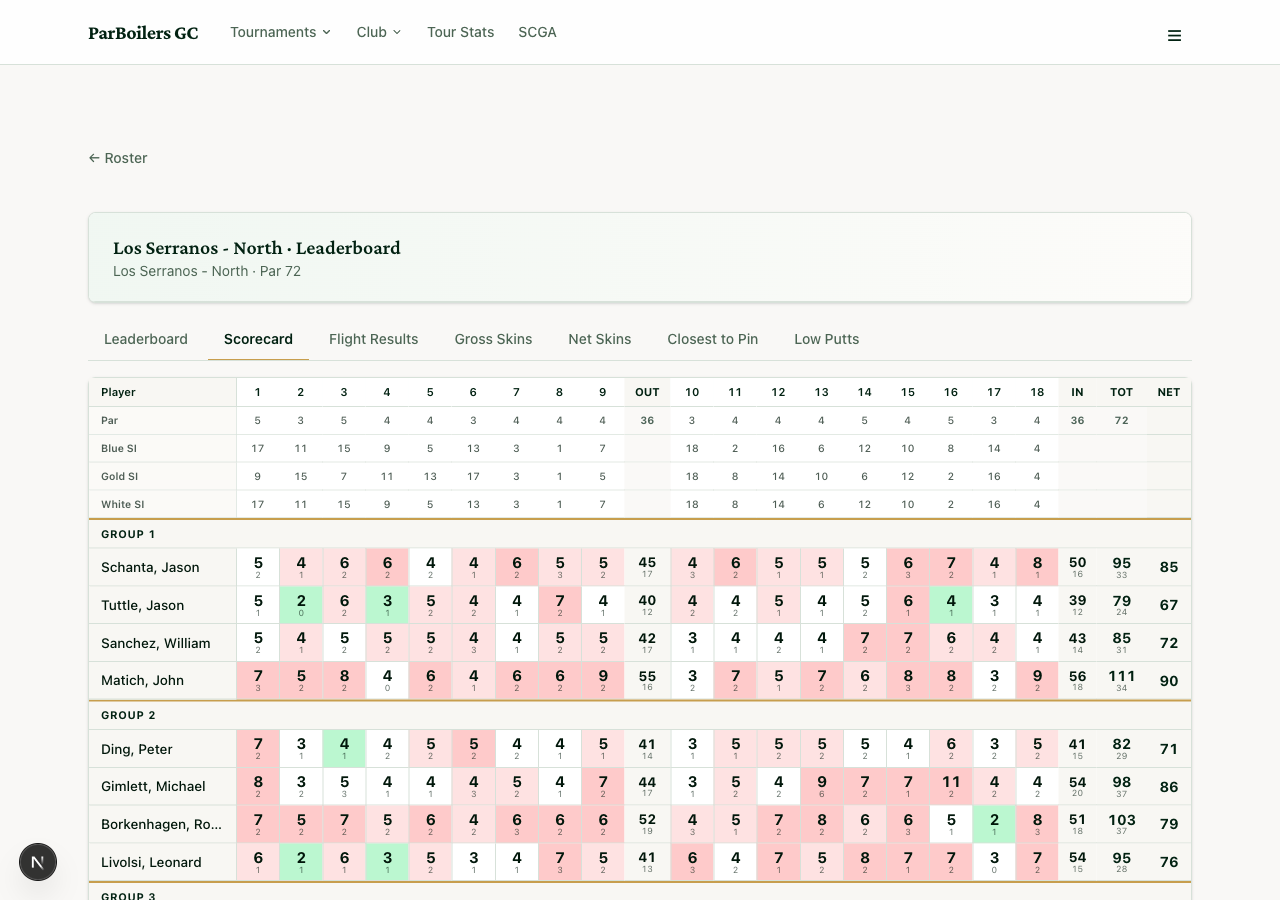Select player Sanchez, William
The width and height of the screenshot is (1280, 900).
[x=156, y=643]
